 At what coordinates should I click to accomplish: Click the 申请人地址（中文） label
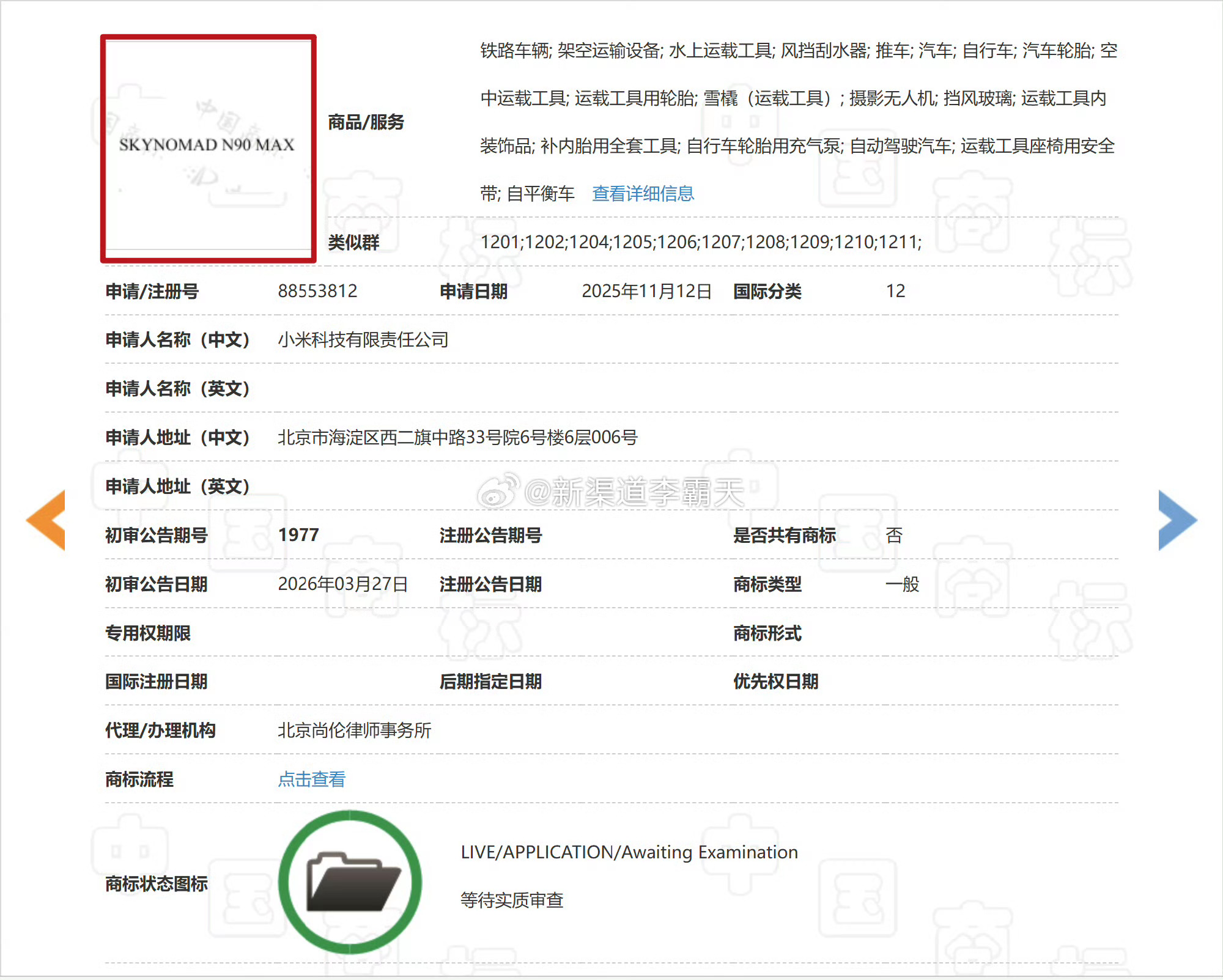point(177,438)
